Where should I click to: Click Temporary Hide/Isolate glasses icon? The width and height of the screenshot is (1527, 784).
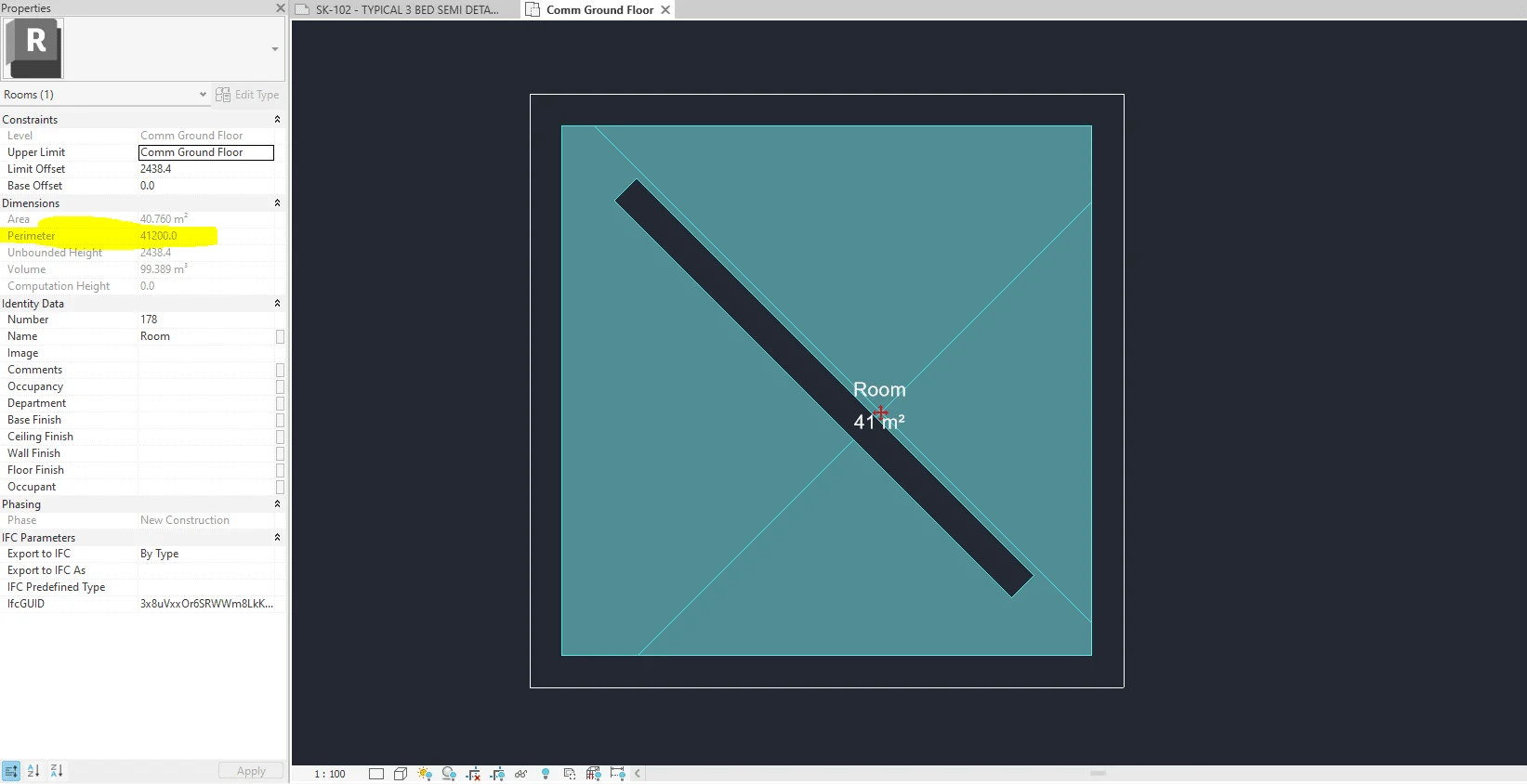pyautogui.click(x=520, y=774)
